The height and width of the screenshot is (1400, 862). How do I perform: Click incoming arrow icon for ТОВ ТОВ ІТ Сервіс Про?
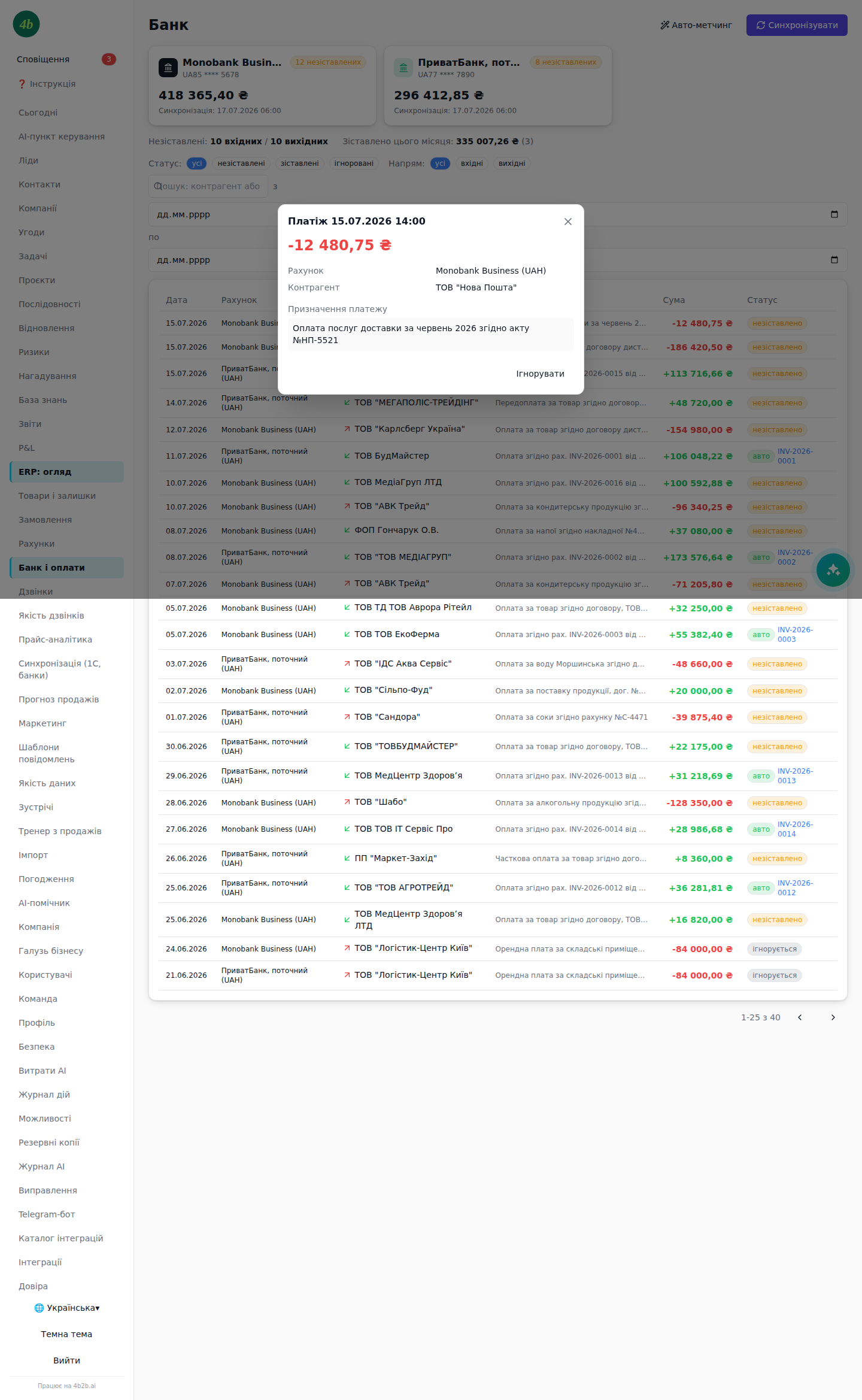coord(347,829)
